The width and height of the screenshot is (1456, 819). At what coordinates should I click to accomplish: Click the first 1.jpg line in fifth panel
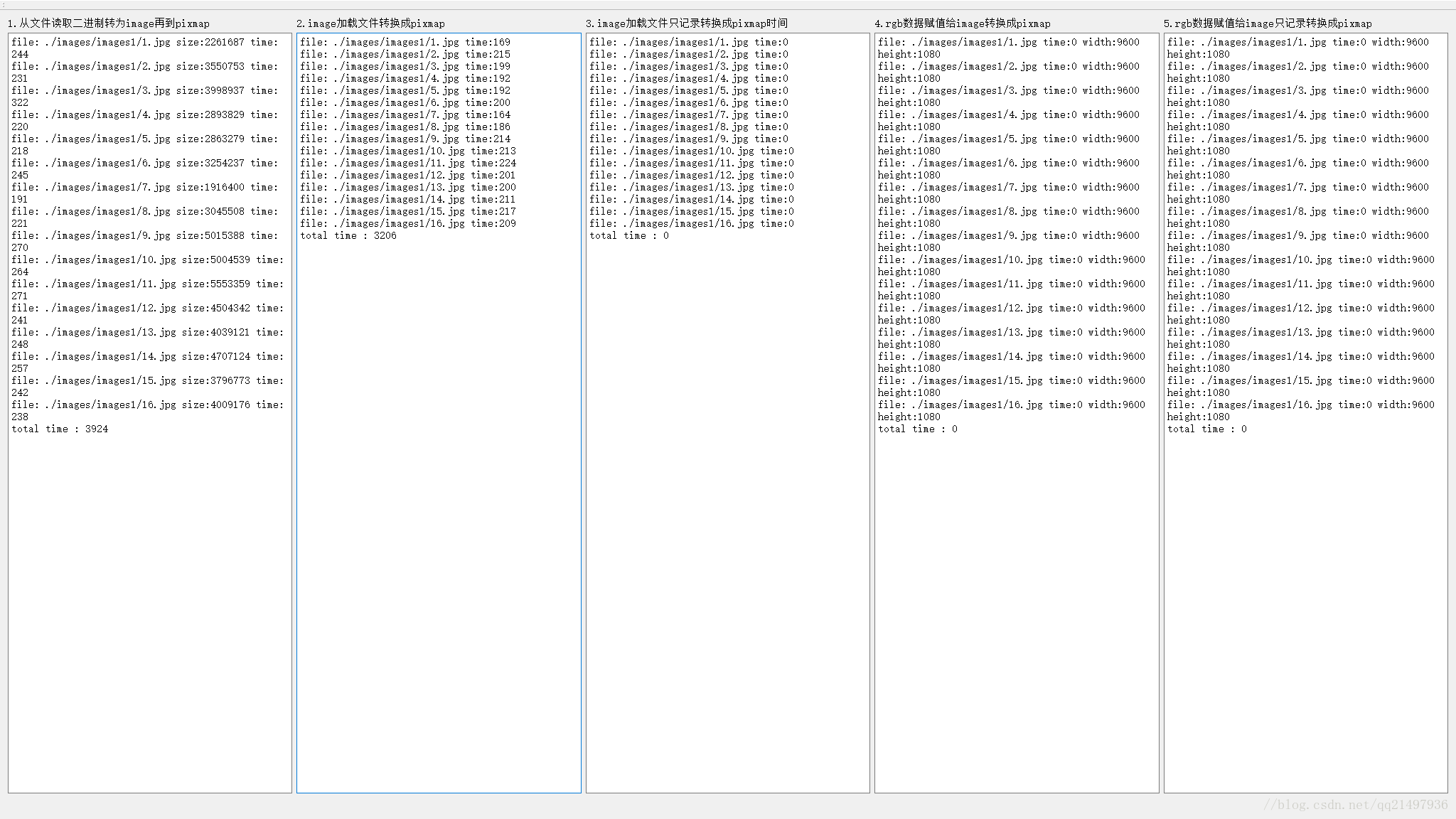pos(1297,43)
